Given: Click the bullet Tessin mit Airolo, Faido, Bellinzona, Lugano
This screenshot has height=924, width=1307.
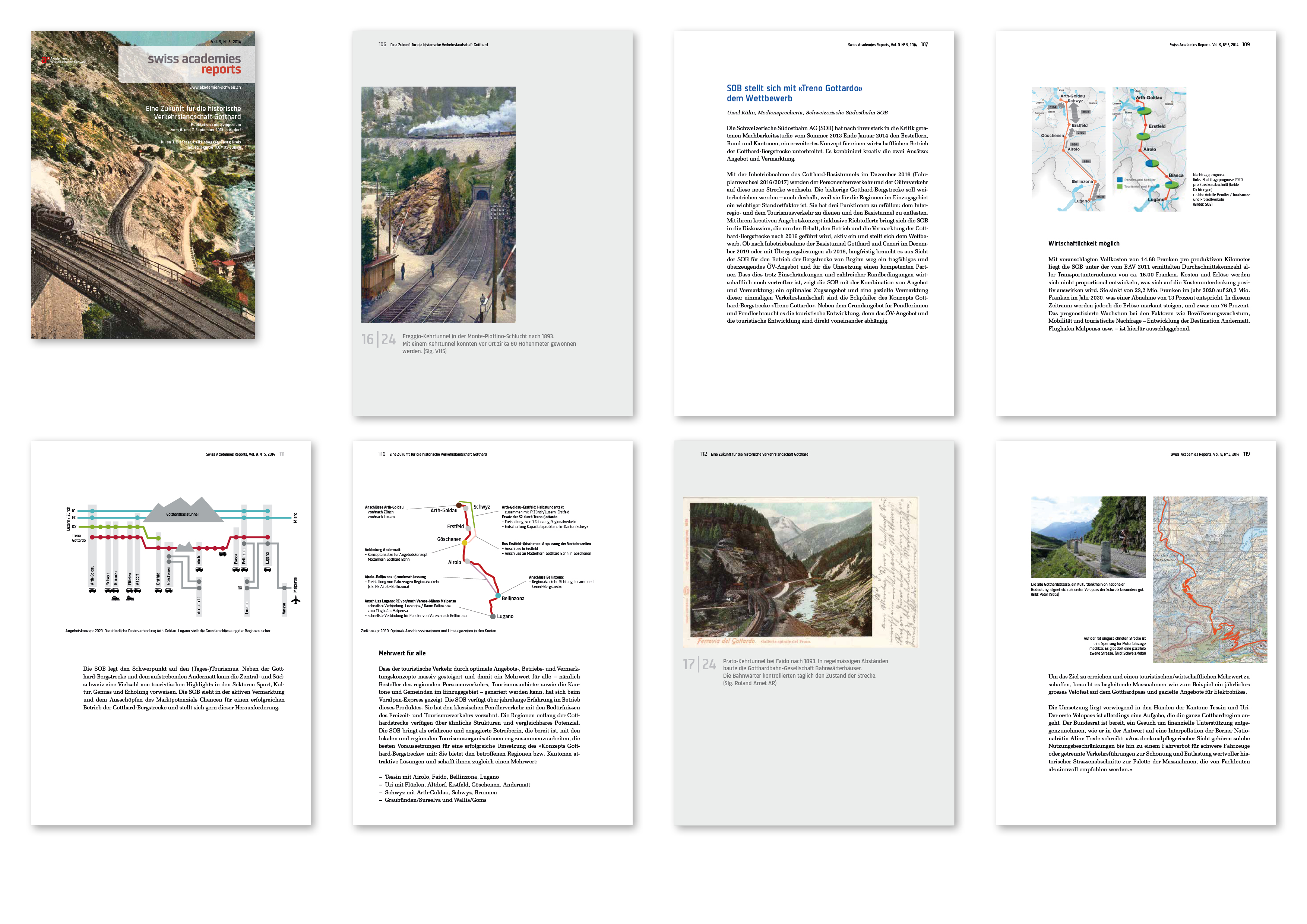Looking at the screenshot, I should [439, 777].
